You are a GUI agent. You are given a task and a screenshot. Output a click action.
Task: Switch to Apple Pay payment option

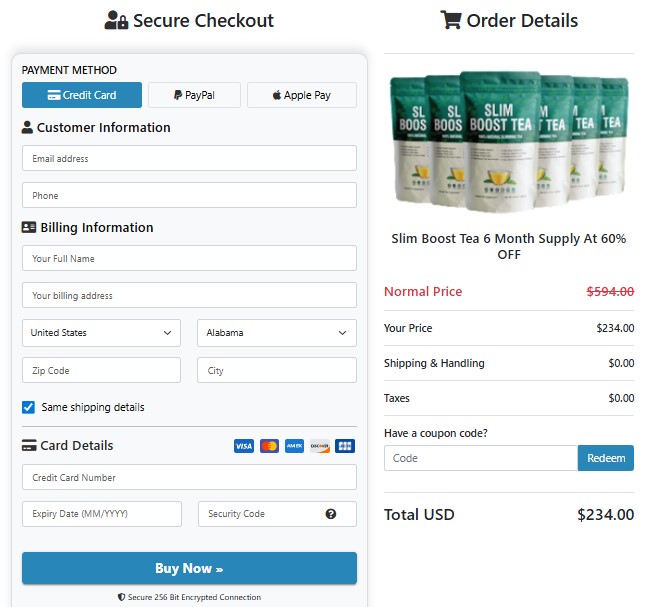(302, 95)
